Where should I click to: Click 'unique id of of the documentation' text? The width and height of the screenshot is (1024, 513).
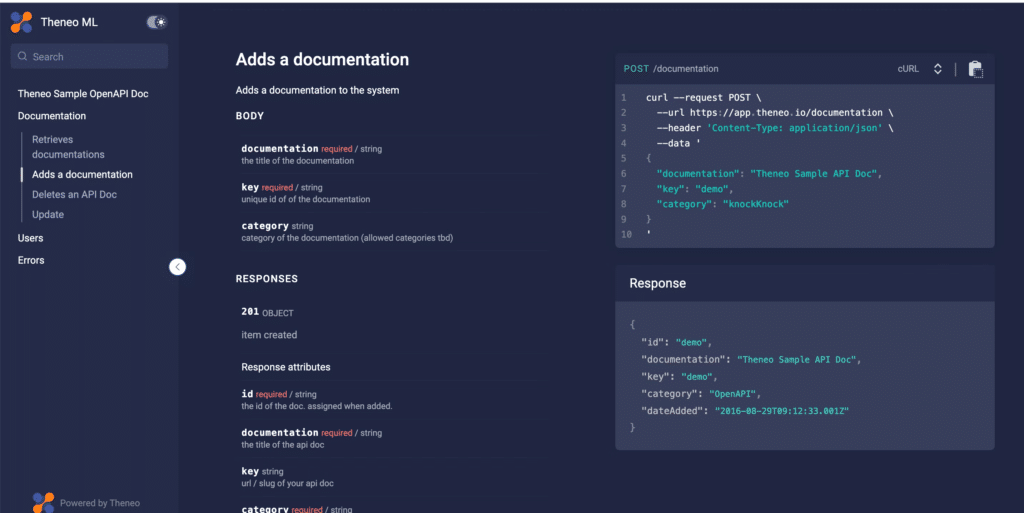(x=306, y=200)
